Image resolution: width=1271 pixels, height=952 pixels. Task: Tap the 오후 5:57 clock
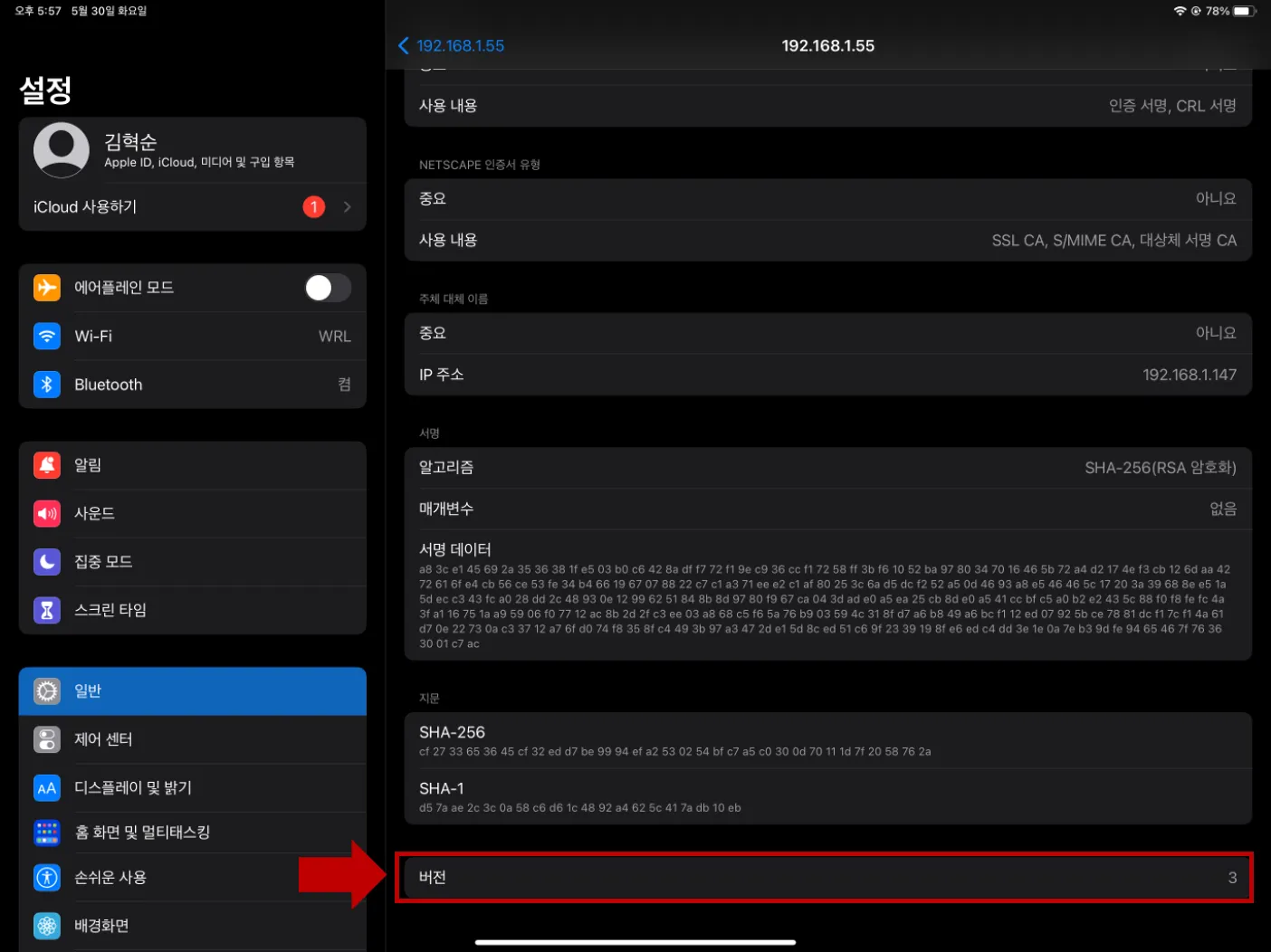click(38, 11)
